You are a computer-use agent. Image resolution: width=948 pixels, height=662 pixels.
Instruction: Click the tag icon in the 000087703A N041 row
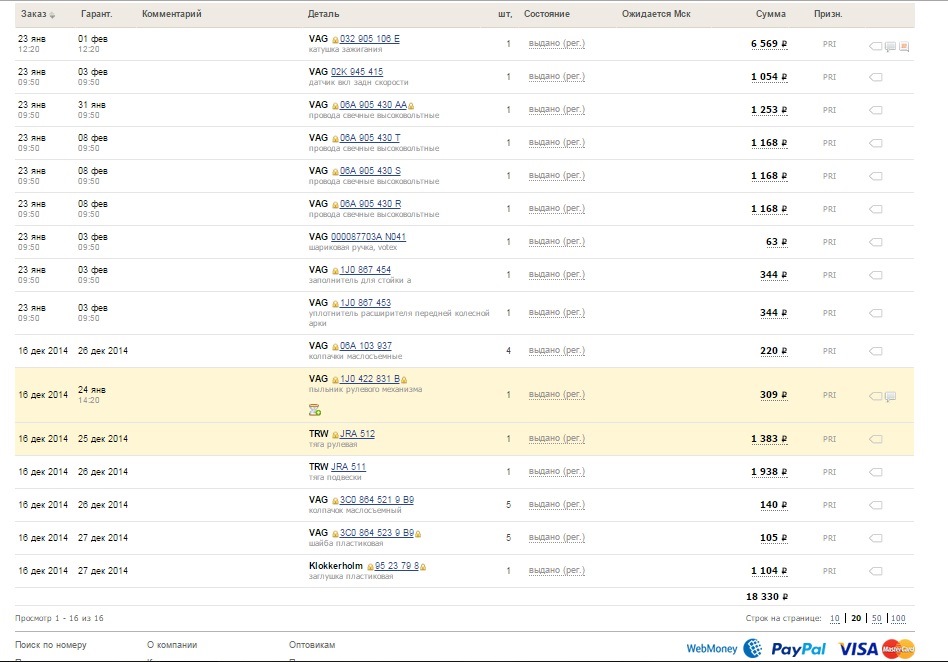coord(875,242)
